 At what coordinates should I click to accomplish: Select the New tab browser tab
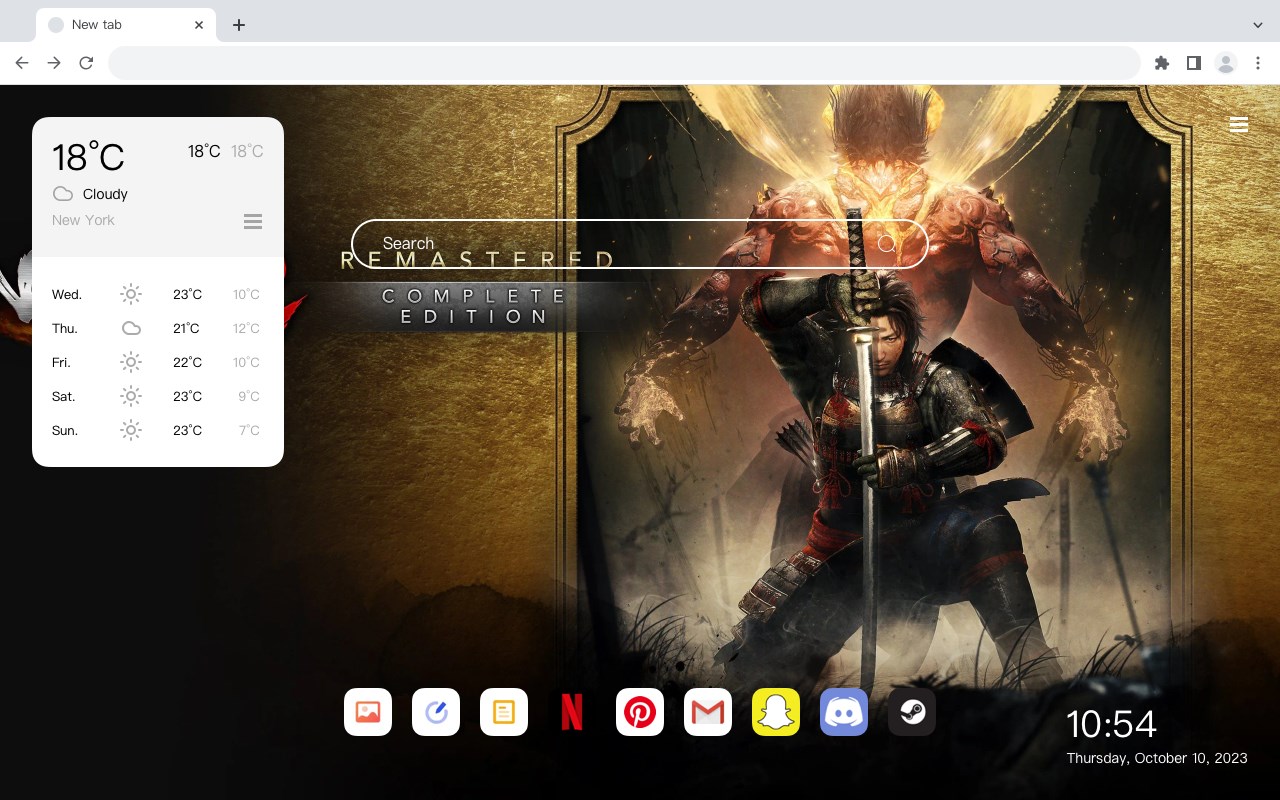[126, 25]
